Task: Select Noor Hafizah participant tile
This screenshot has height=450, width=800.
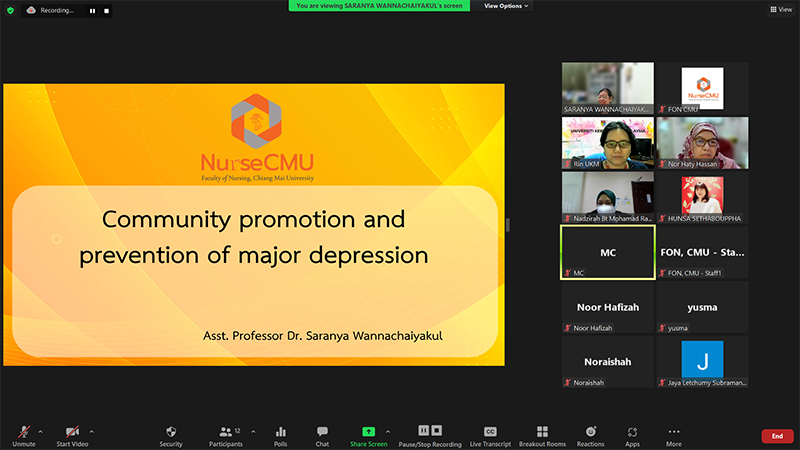Action: tap(608, 307)
